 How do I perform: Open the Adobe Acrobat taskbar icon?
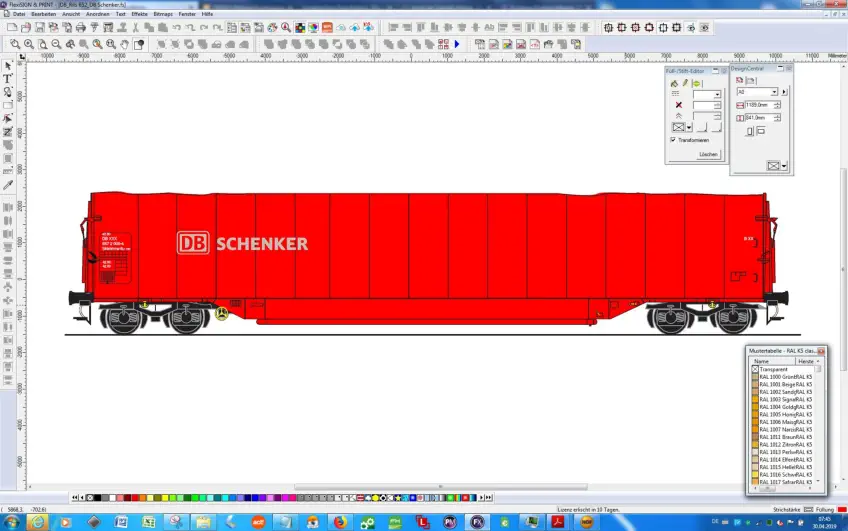click(558, 522)
